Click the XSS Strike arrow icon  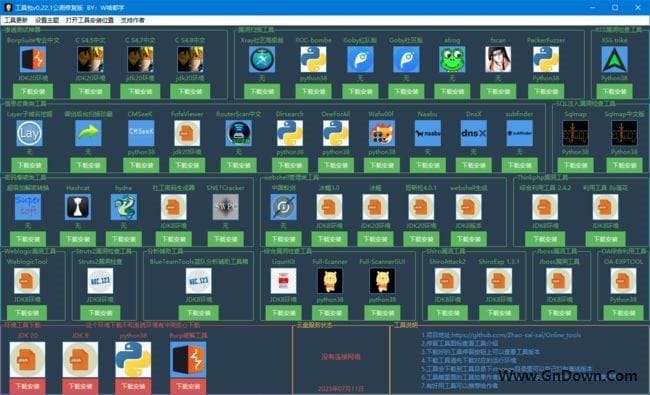pyautogui.click(x=614, y=59)
